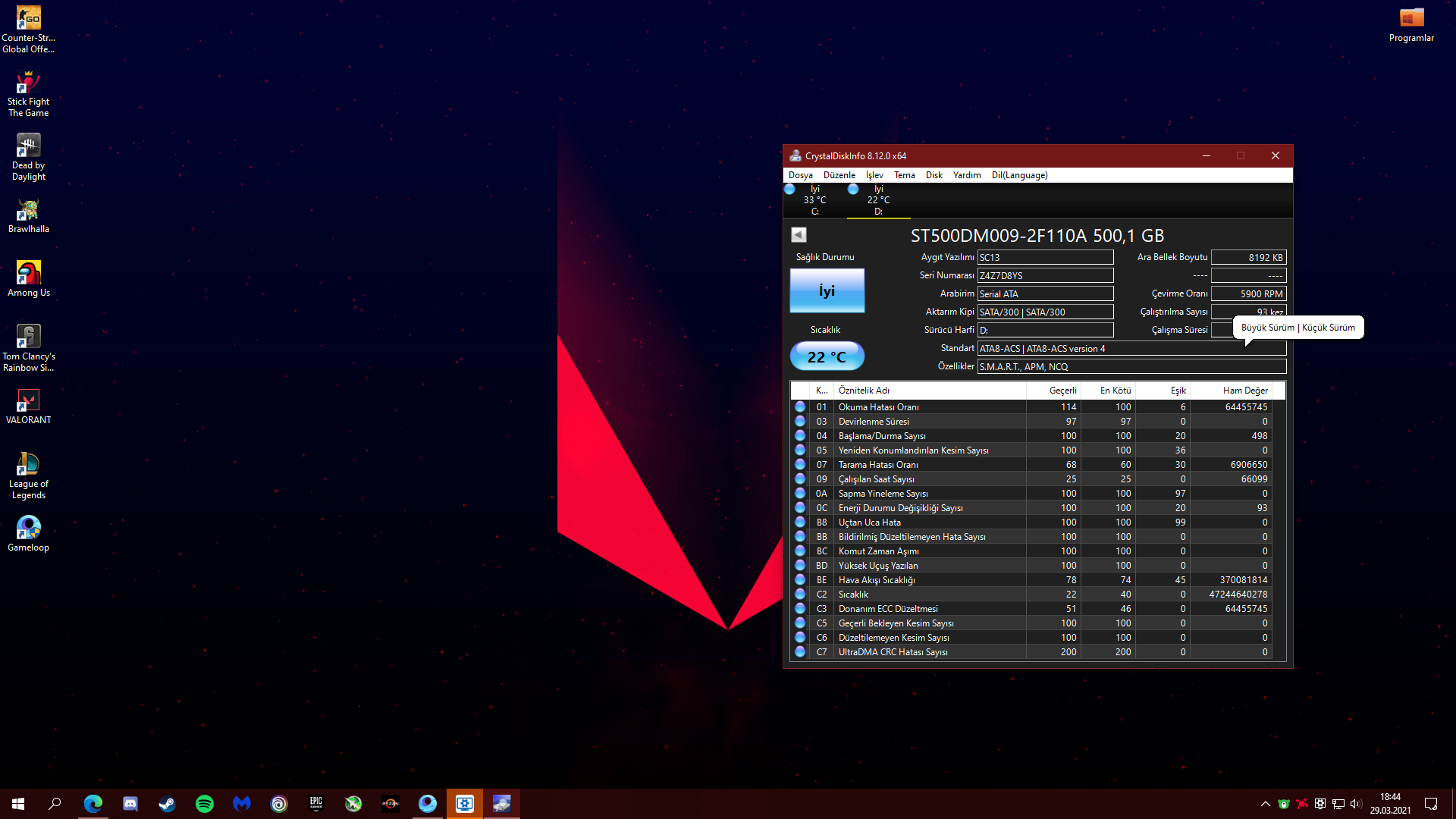Click the Çevirme Oranı 5900 RPM field
1456x819 pixels.
click(x=1248, y=294)
